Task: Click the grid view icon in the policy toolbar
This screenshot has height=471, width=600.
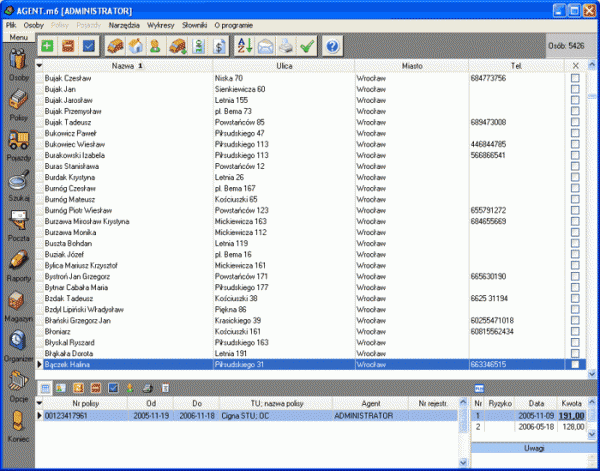Action: click(x=45, y=388)
